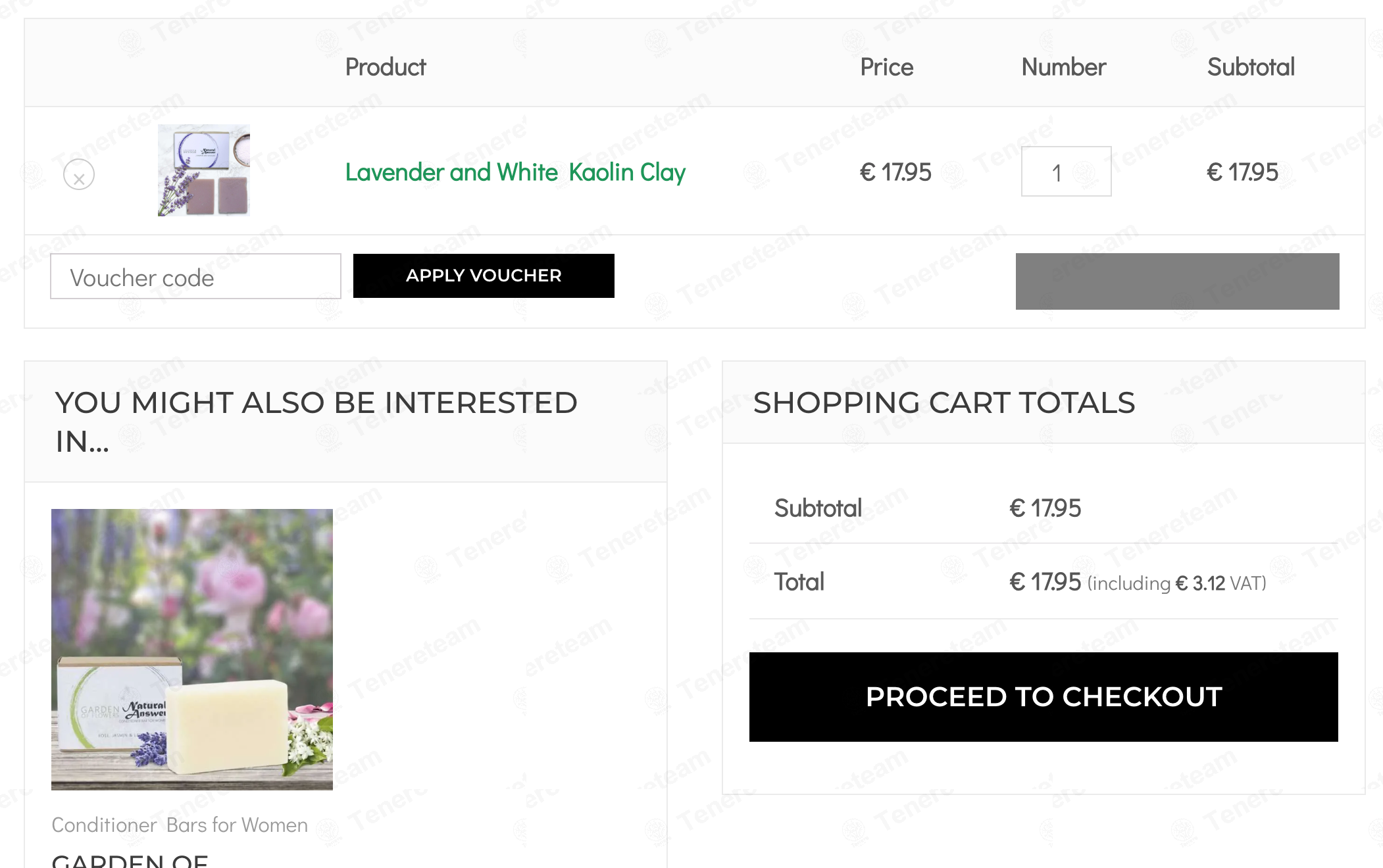Click the SHOPPING CART TOTALS heading
The width and height of the screenshot is (1383, 868).
tap(944, 402)
